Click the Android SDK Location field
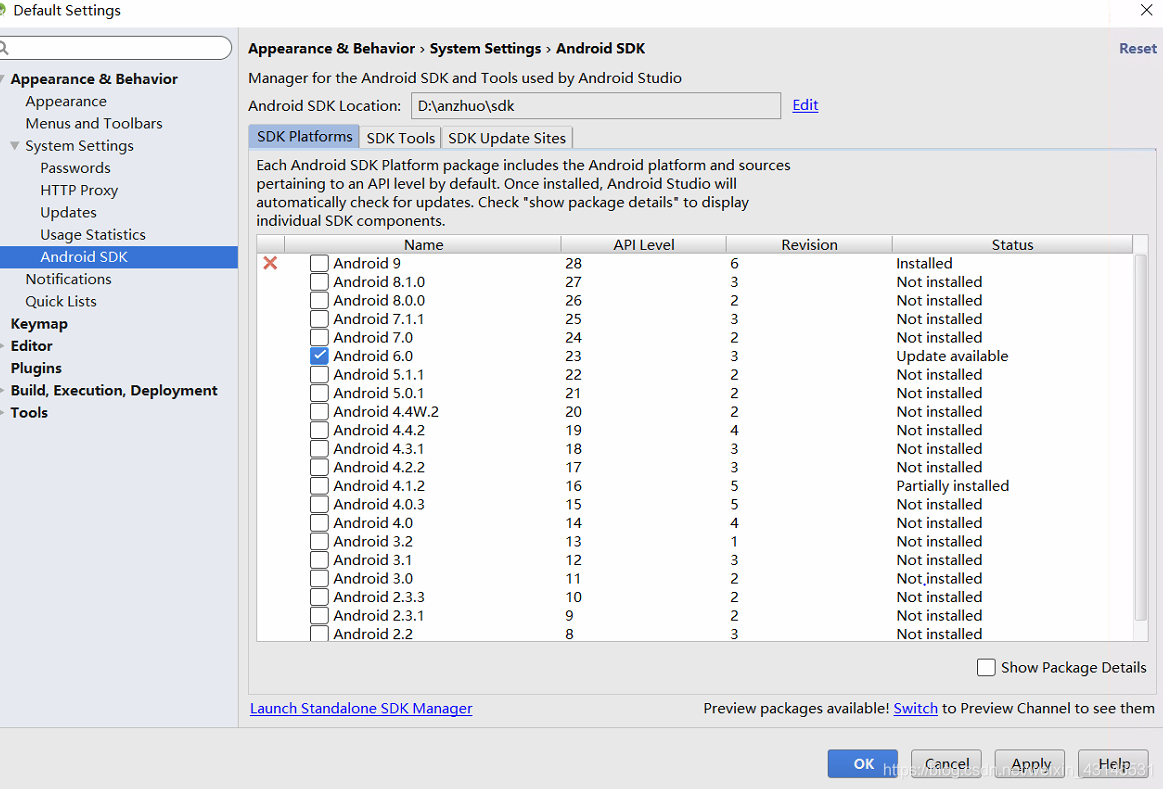 (x=596, y=105)
